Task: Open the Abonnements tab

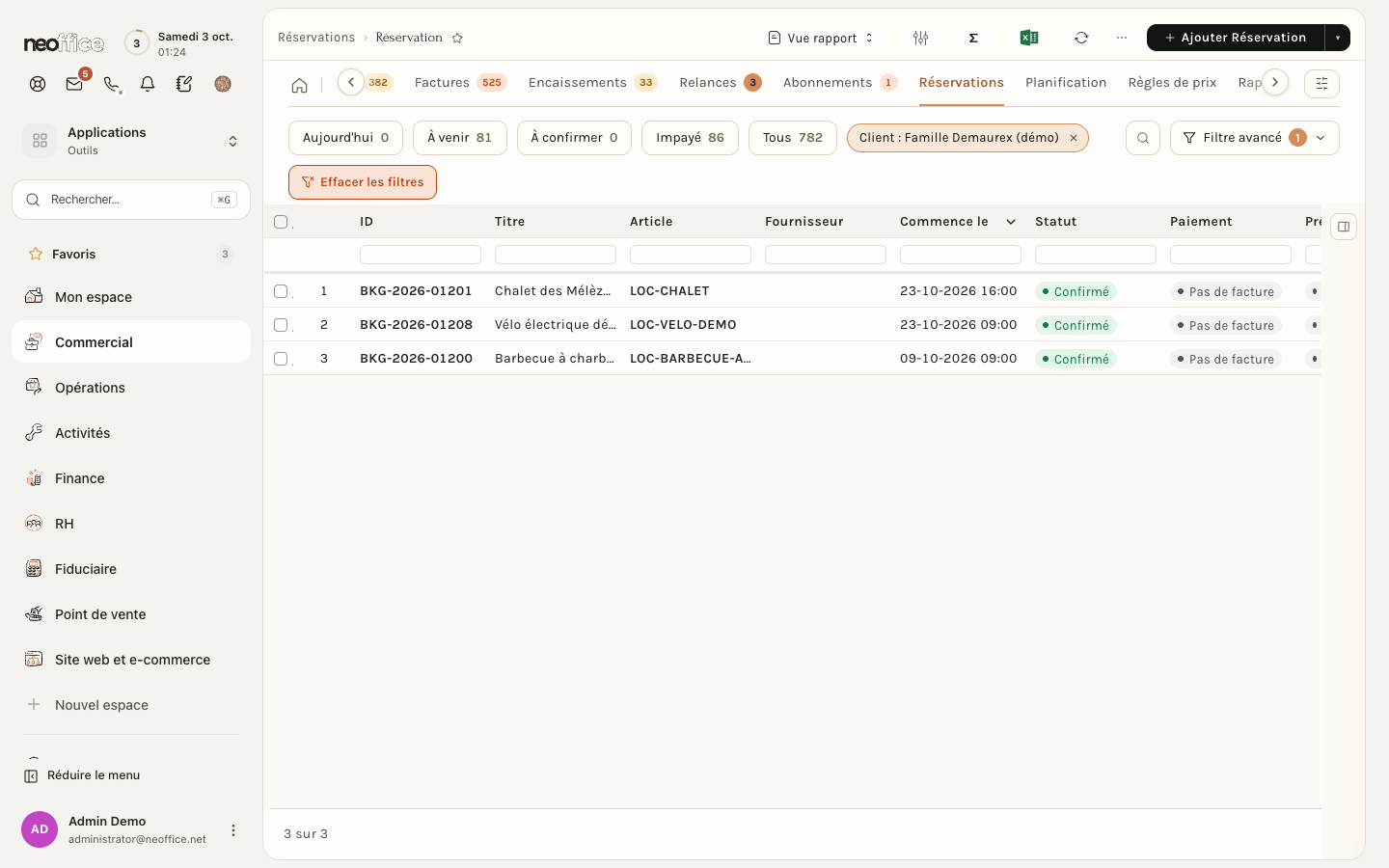Action: click(840, 82)
